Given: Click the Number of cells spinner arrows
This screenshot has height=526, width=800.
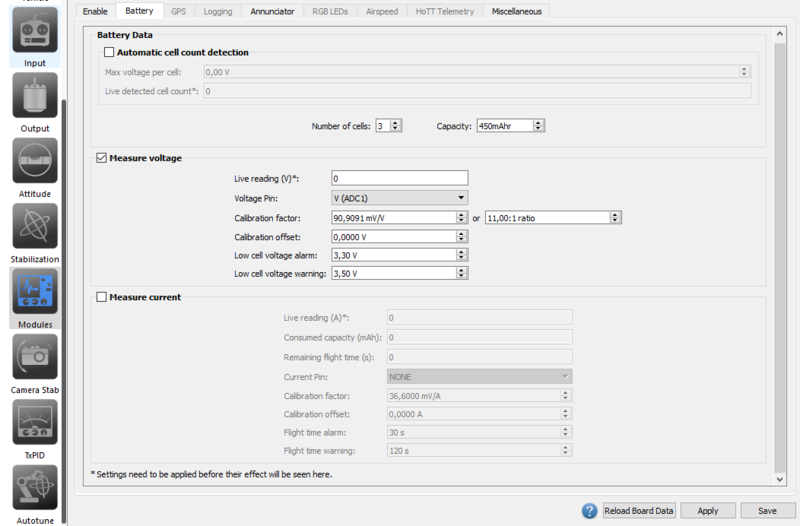Looking at the screenshot, I should [396, 126].
